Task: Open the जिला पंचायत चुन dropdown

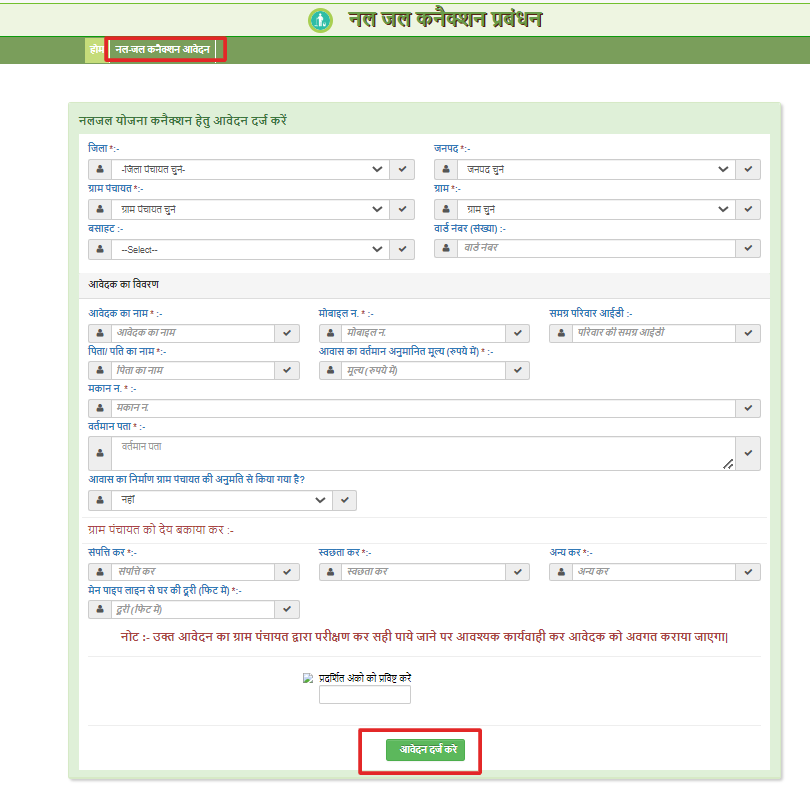Action: pyautogui.click(x=251, y=169)
